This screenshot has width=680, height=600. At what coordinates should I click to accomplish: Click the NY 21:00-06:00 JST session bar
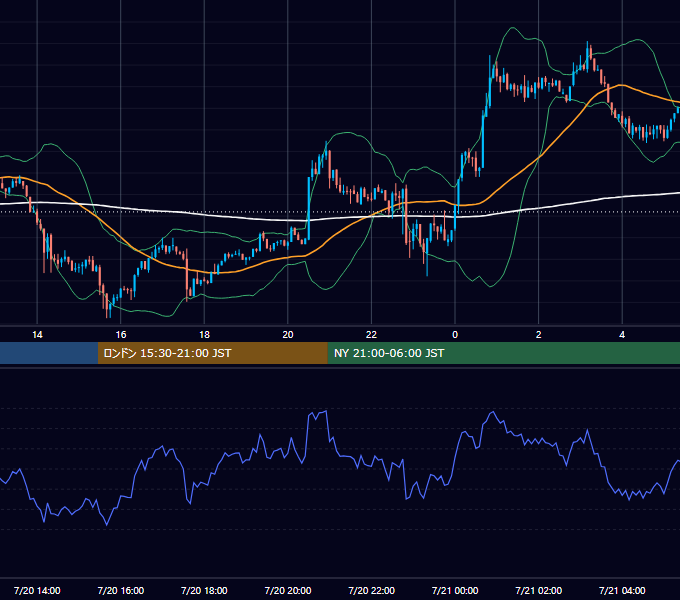point(503,353)
